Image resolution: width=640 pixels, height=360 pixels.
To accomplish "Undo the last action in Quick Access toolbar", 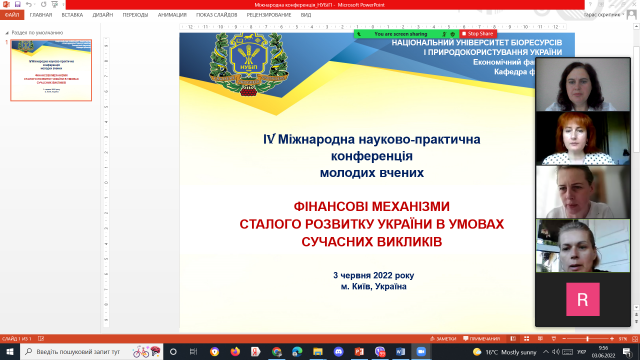I will pos(29,4).
